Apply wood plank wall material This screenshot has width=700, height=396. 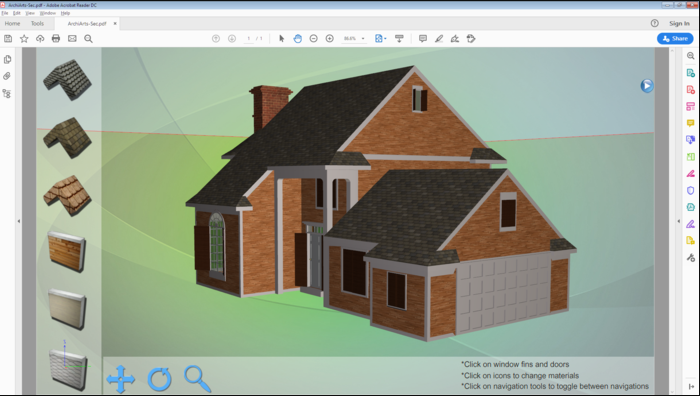point(67,252)
